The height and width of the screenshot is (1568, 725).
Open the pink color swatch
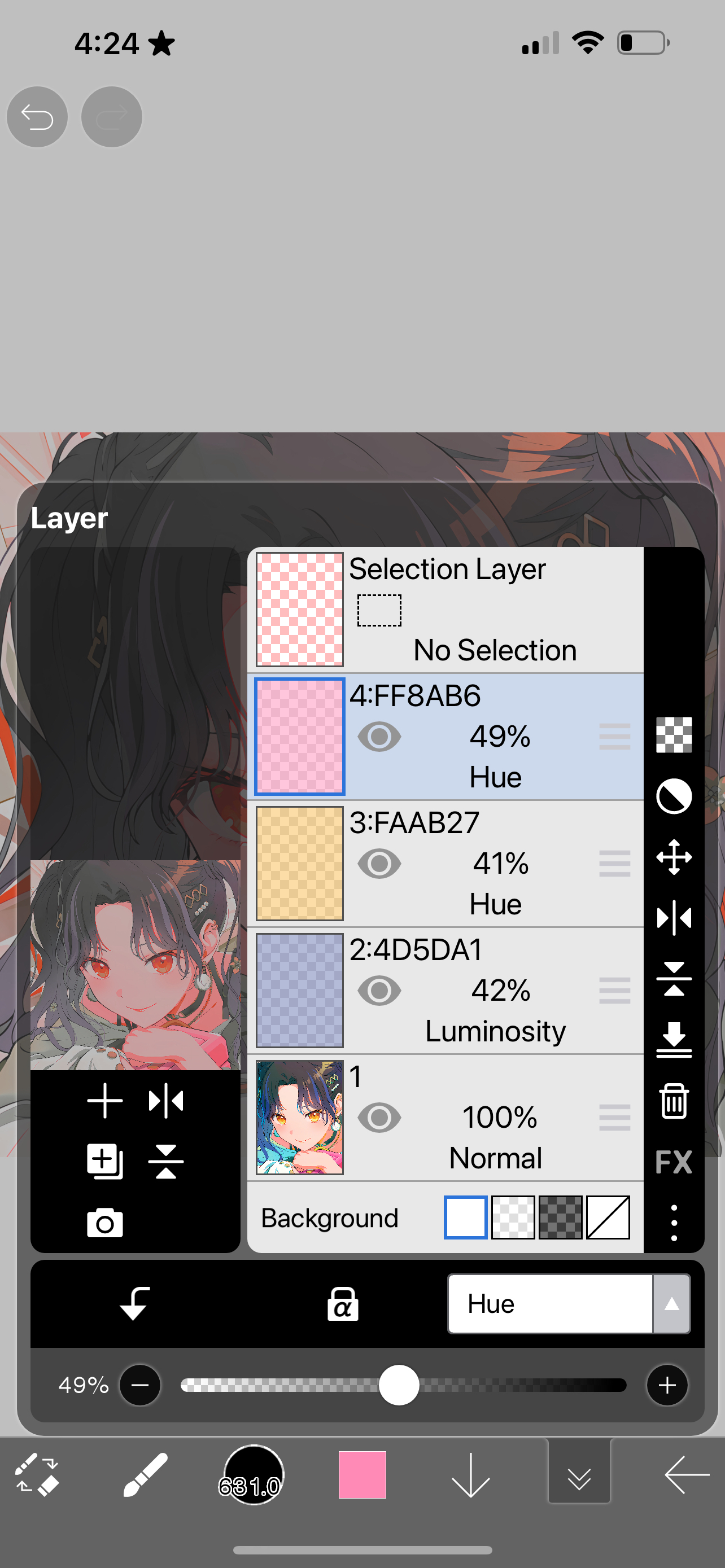[362, 1474]
